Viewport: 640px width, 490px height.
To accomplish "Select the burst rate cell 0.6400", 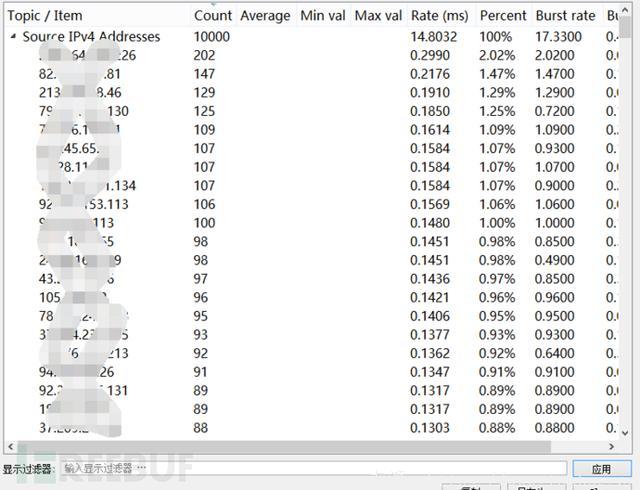I will (555, 353).
